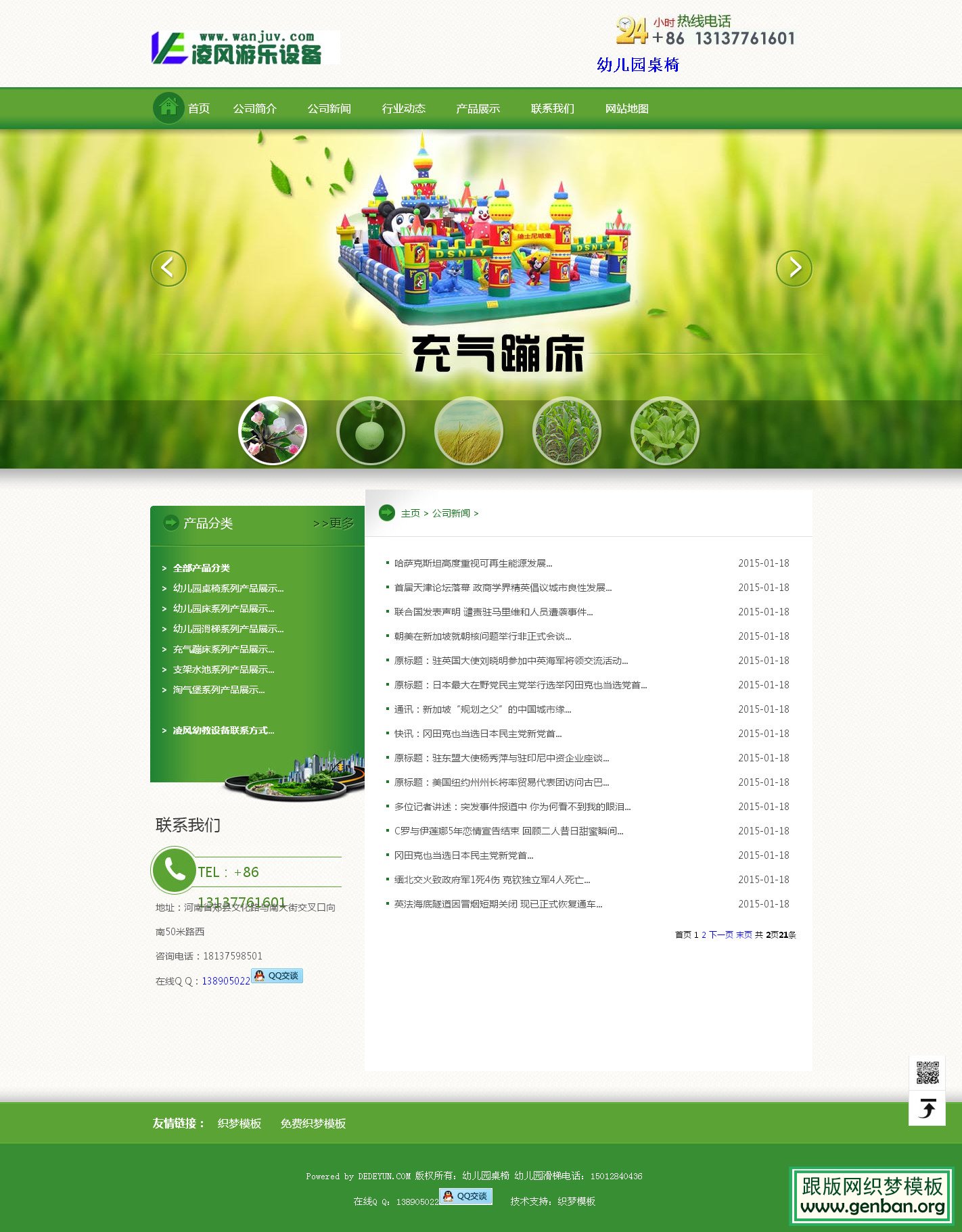Open article 首届天津论坛落幕

coord(503,588)
